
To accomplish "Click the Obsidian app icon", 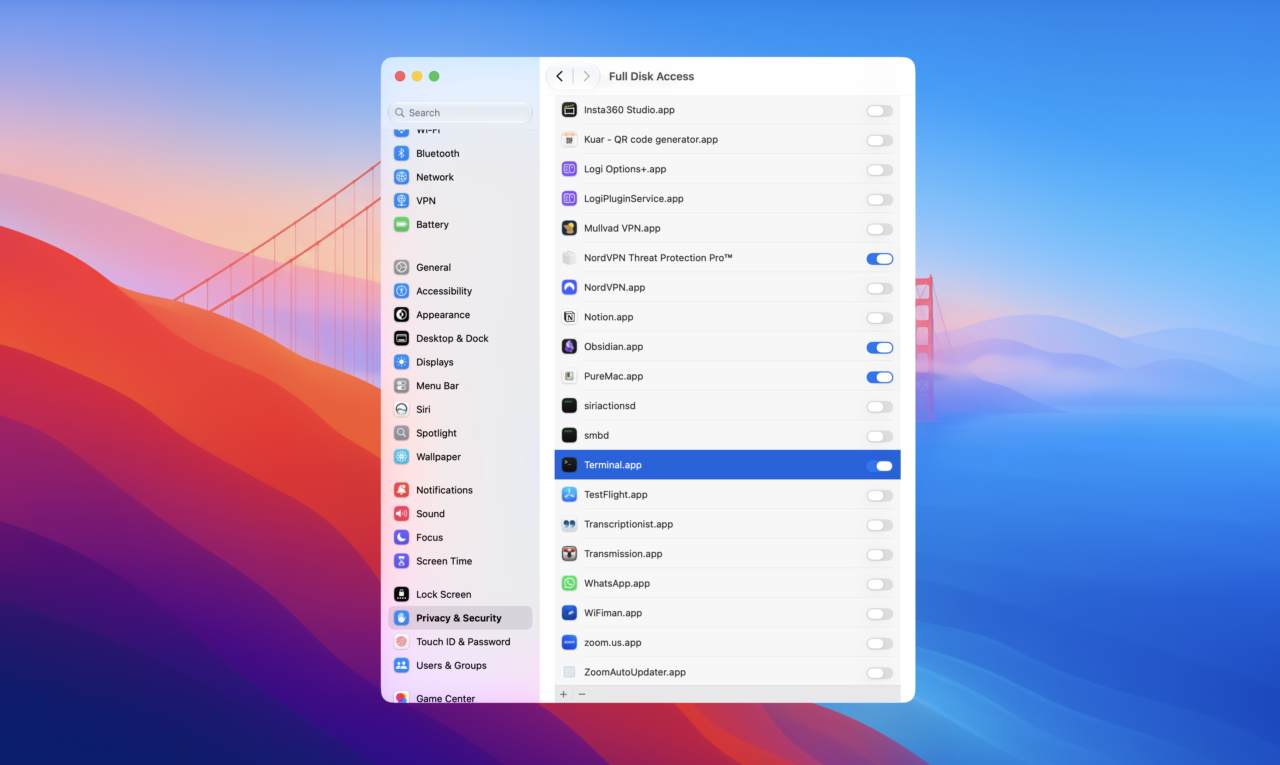I will tap(569, 347).
